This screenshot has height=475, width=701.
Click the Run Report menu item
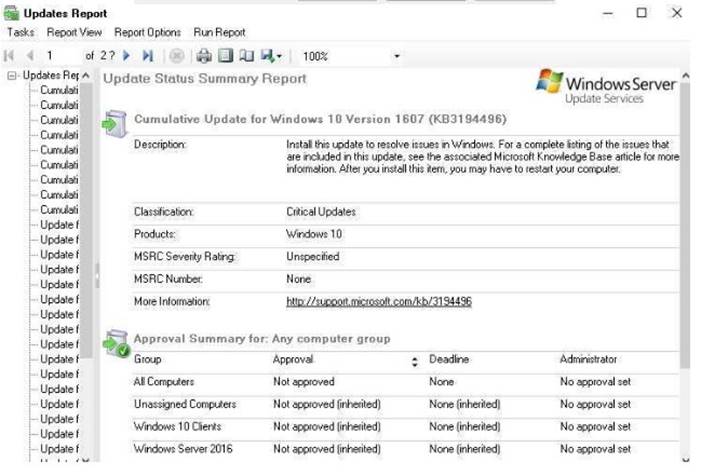[x=219, y=32]
